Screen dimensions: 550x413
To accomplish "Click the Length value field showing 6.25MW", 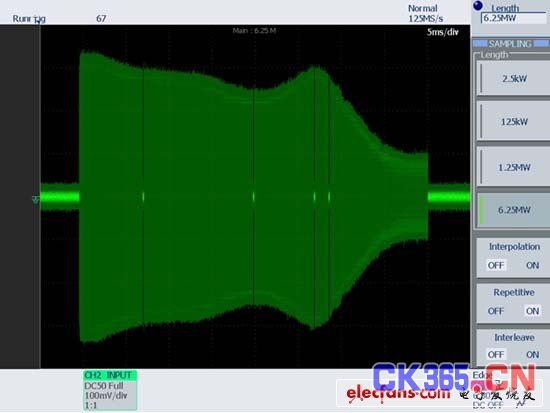I will [514, 18].
